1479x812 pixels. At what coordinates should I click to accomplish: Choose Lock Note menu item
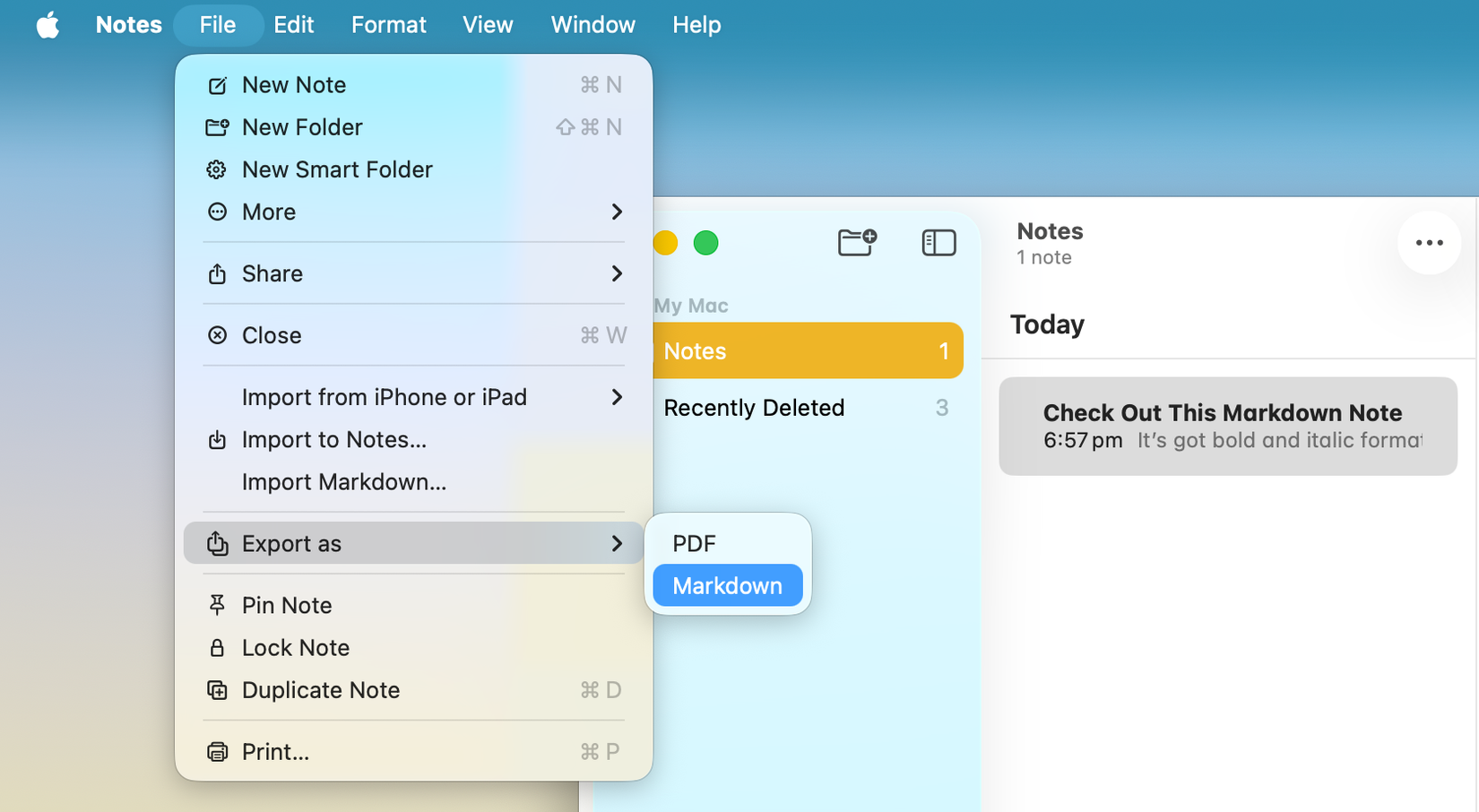click(x=413, y=648)
